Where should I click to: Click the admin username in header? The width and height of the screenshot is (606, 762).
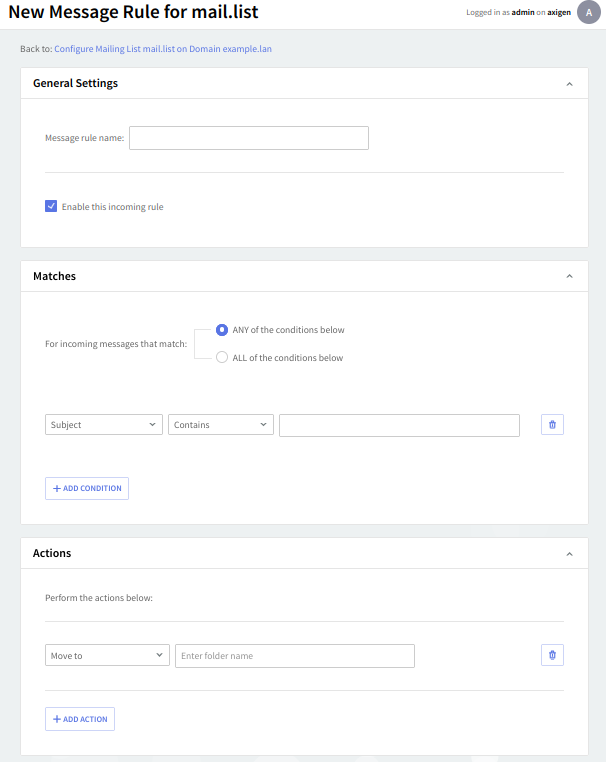[x=524, y=13]
